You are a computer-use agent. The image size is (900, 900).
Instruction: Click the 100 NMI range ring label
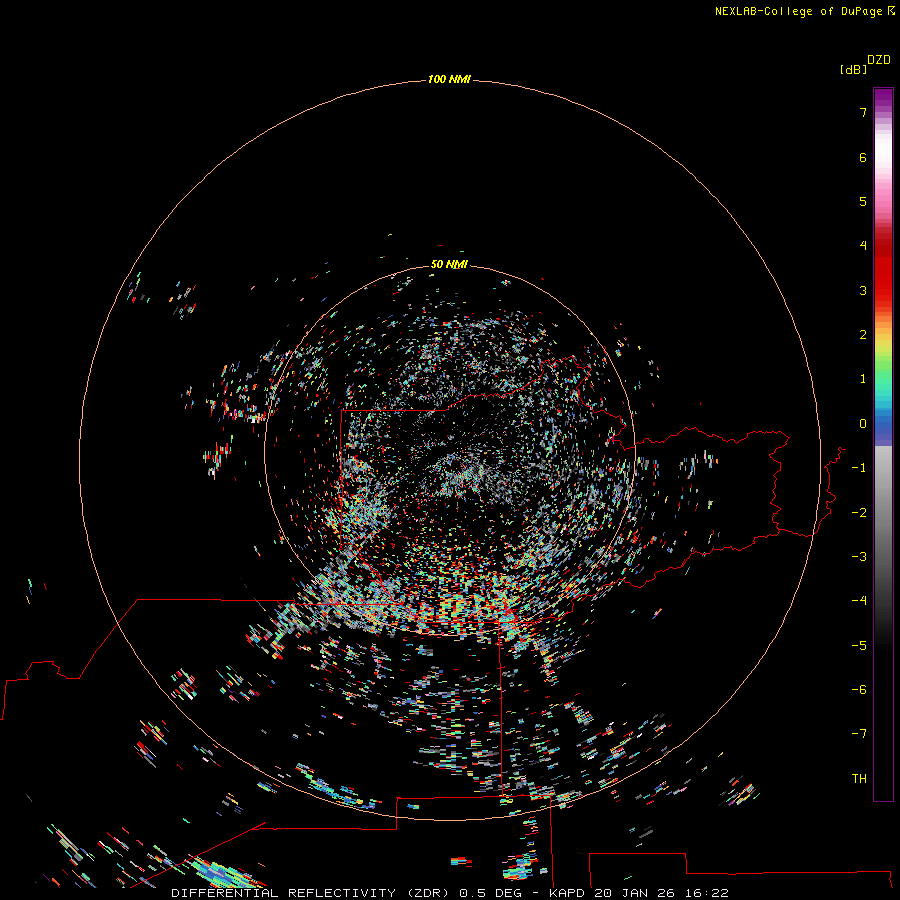(449, 79)
